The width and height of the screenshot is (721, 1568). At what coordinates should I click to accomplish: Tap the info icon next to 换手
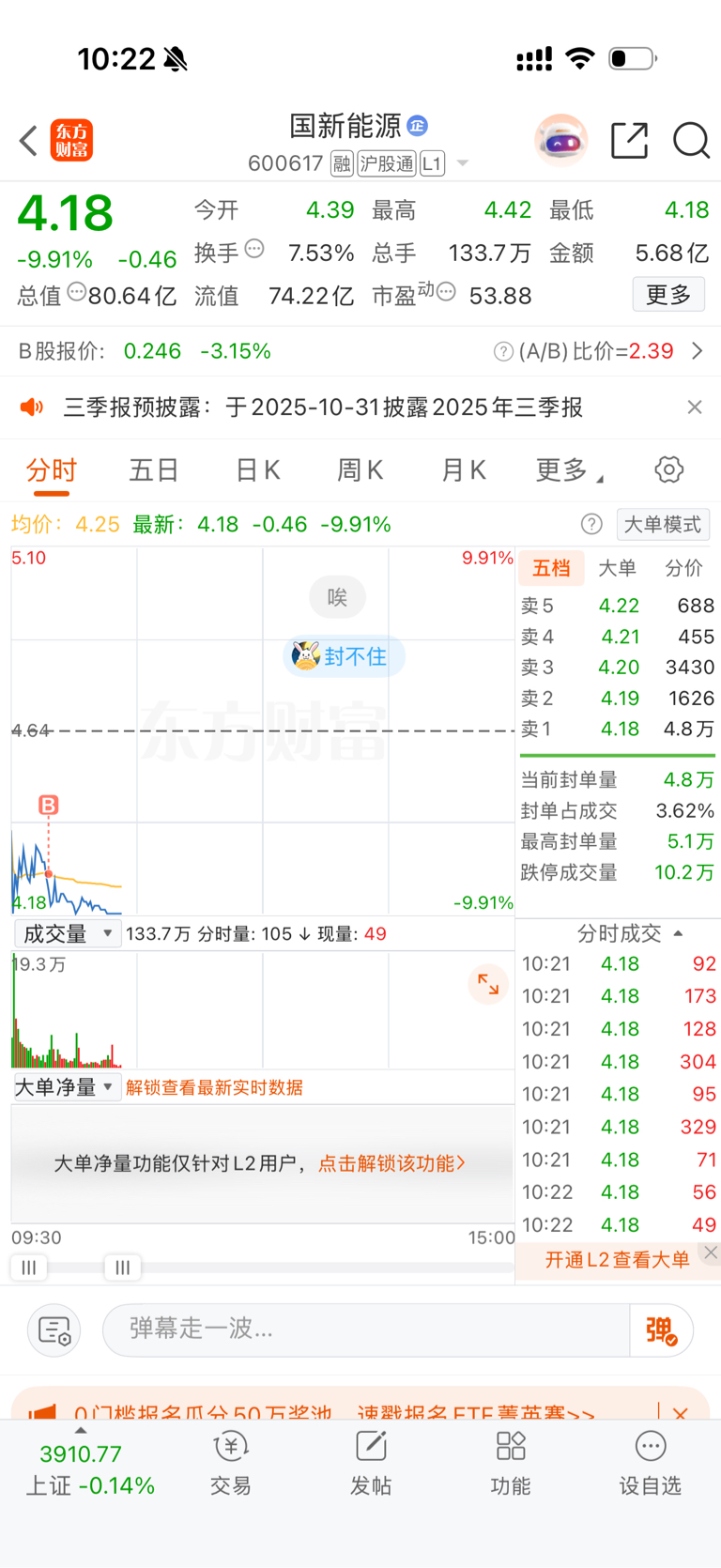click(x=254, y=249)
